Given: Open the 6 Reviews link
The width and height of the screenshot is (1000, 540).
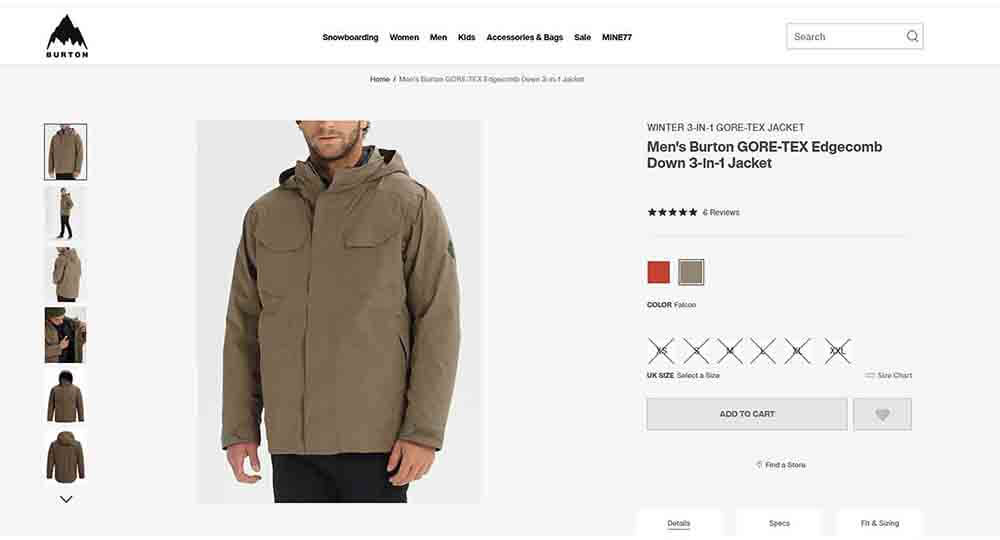Looking at the screenshot, I should 721,212.
